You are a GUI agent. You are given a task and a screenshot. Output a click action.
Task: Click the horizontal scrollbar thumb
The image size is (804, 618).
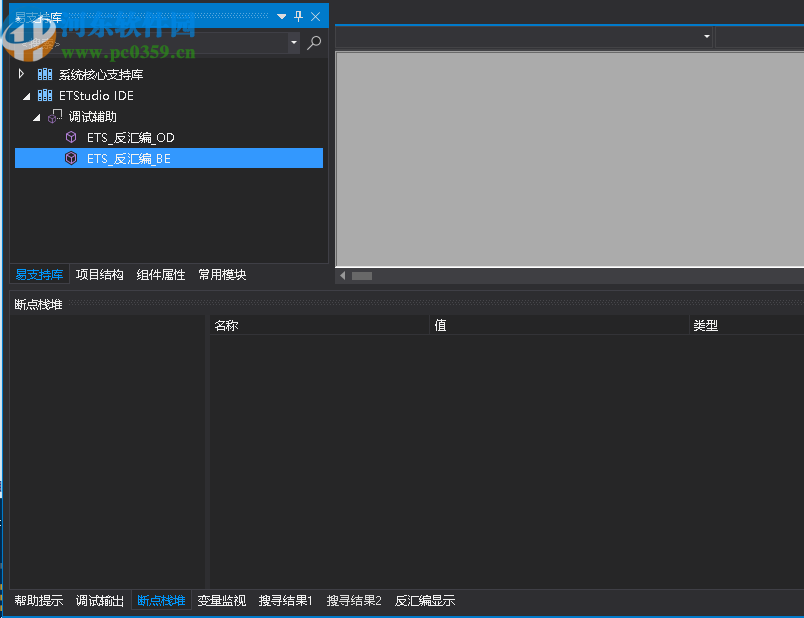pyautogui.click(x=362, y=275)
